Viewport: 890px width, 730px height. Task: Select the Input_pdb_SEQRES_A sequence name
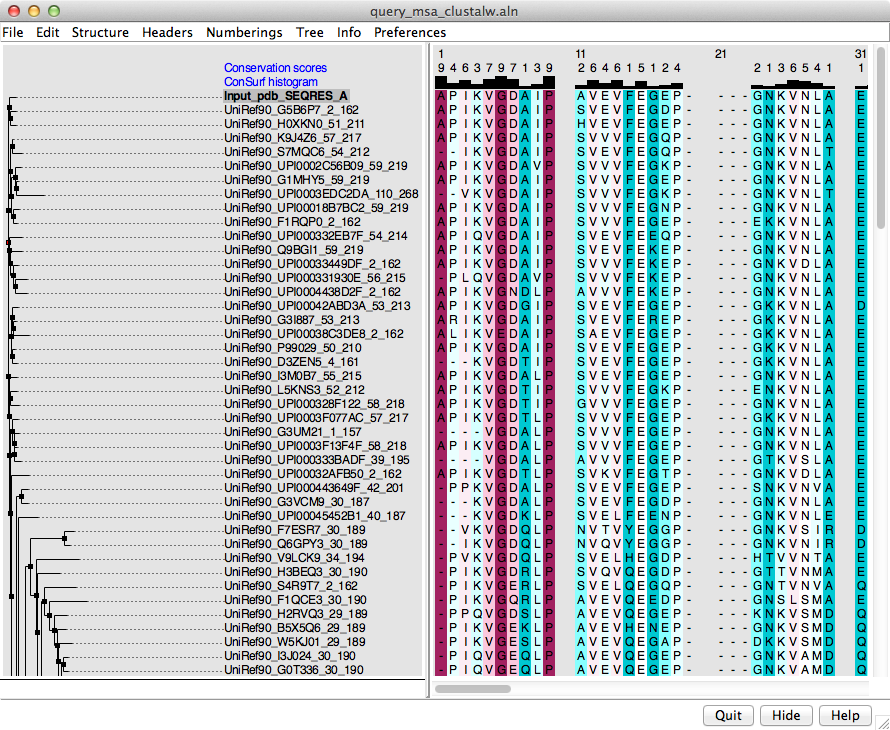(x=286, y=96)
